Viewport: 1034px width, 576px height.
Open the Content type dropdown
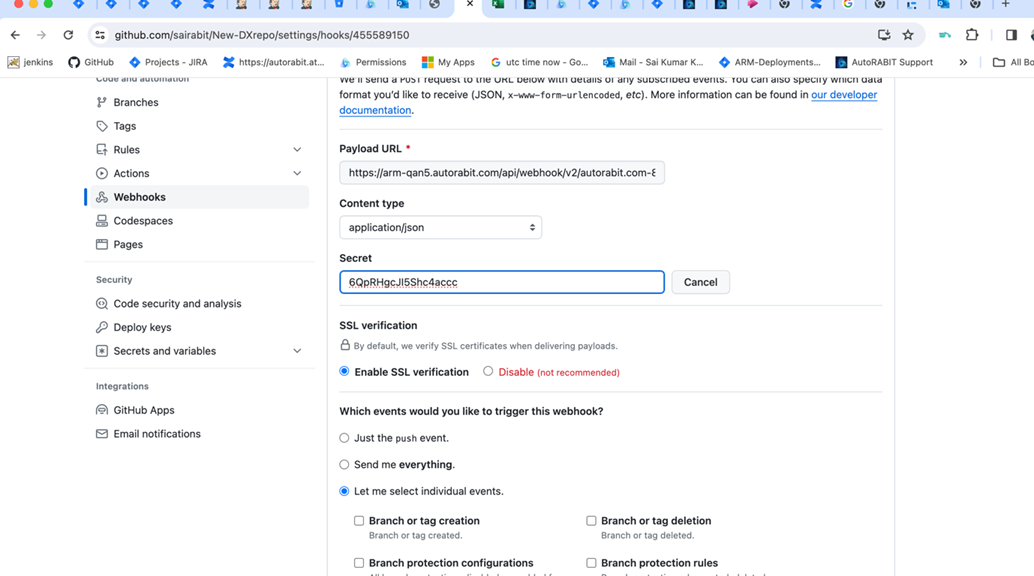440,228
